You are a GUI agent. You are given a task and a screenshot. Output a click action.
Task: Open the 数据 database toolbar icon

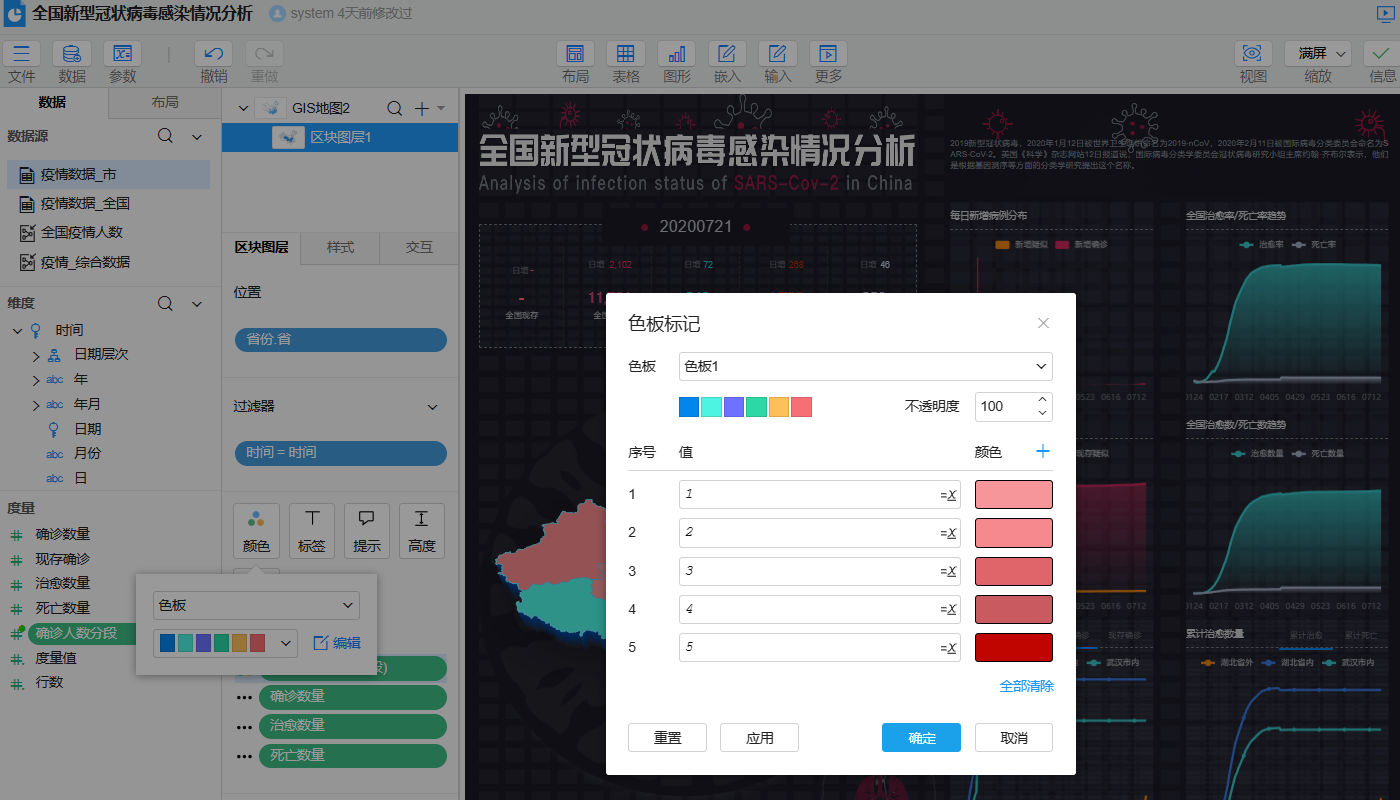(x=72, y=54)
